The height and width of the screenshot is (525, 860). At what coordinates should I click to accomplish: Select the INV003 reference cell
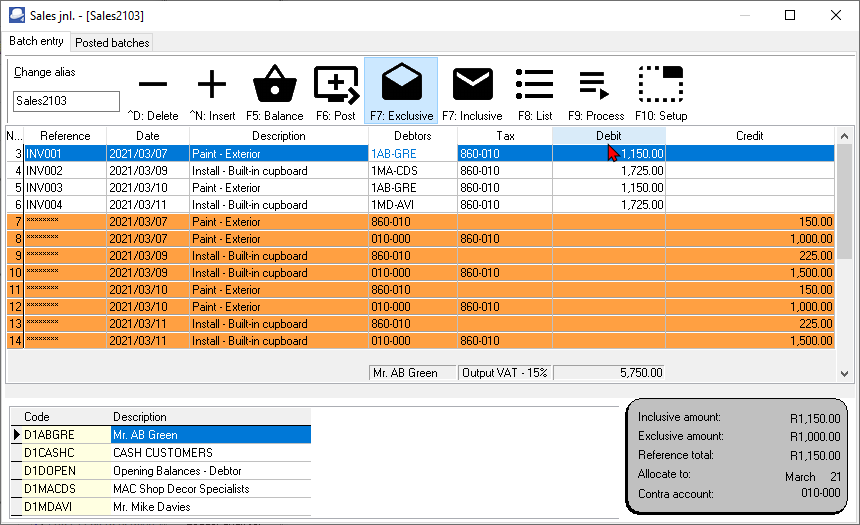tap(65, 188)
